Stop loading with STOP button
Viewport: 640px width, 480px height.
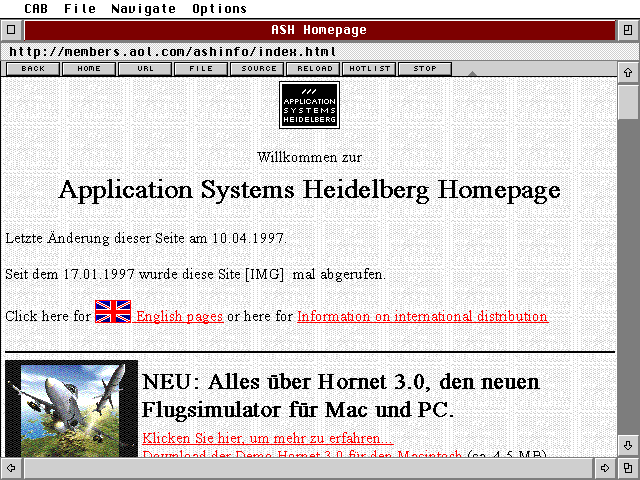click(425, 69)
